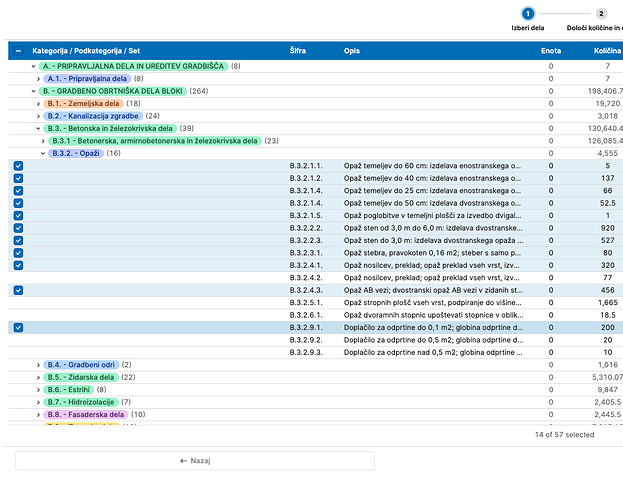Screen dimensions: 623x500
Task: Select unchecked row B.3.2.6.1.
Action: (x=315, y=315)
